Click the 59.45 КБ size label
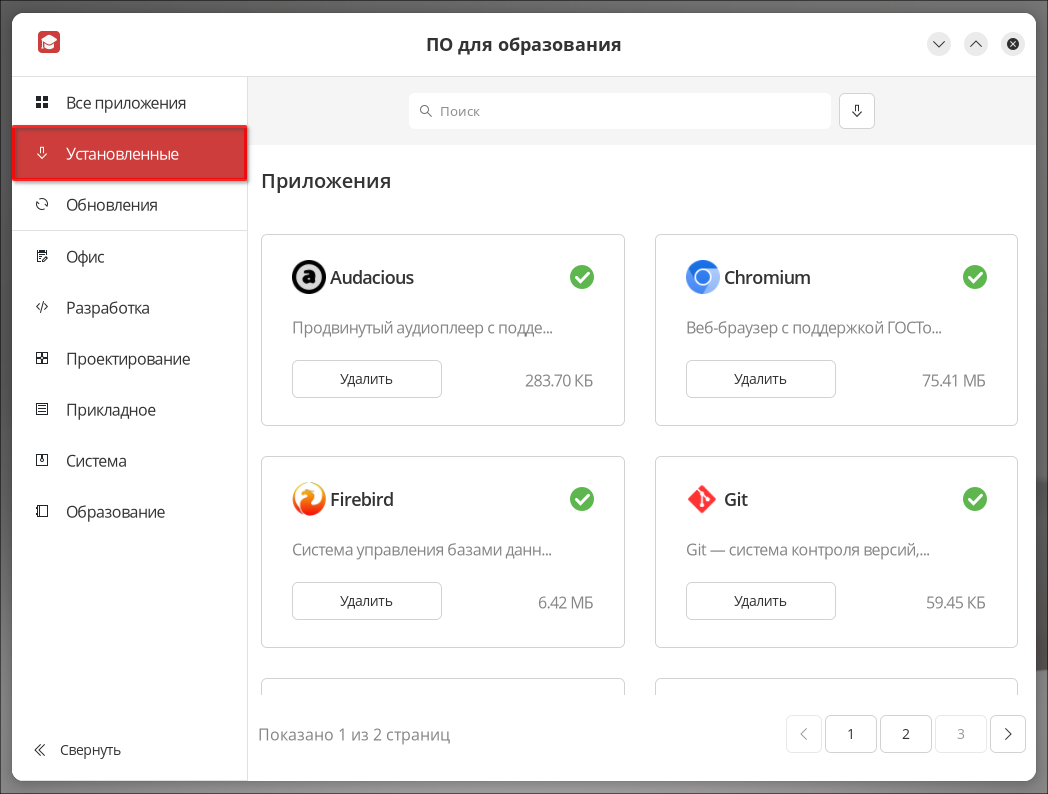 956,602
